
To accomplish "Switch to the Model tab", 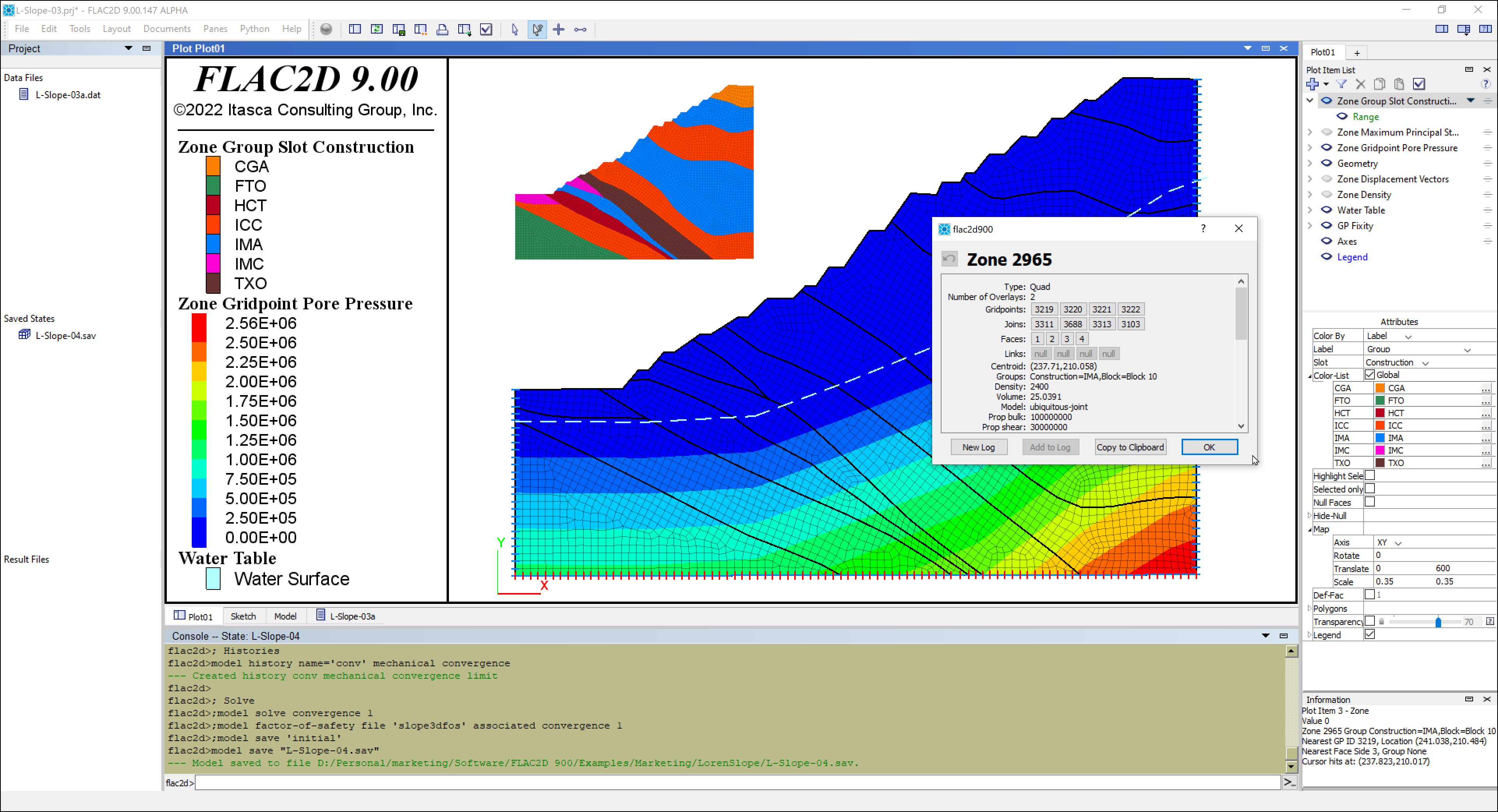I will tap(285, 617).
